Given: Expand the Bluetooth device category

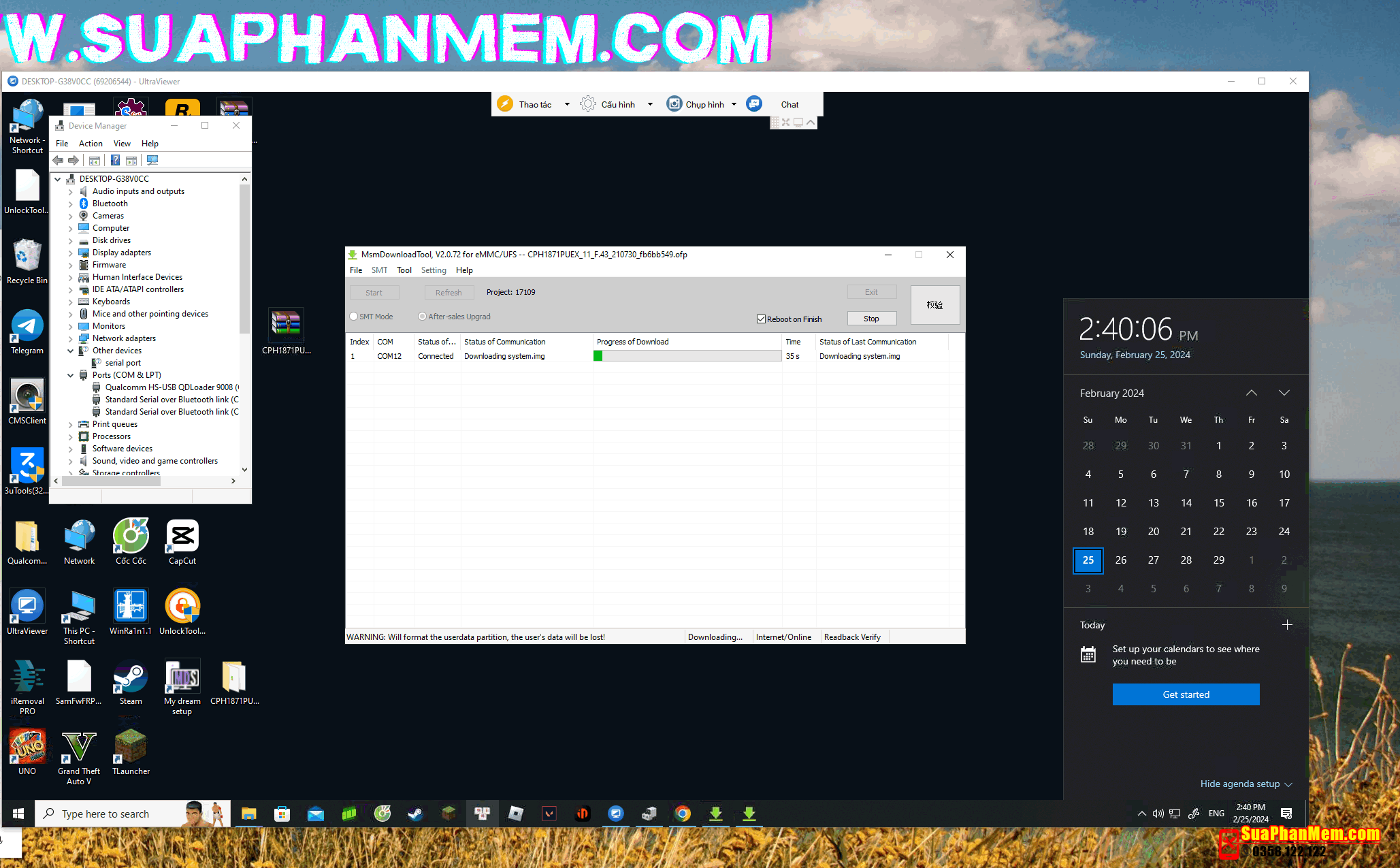Looking at the screenshot, I should coord(70,204).
